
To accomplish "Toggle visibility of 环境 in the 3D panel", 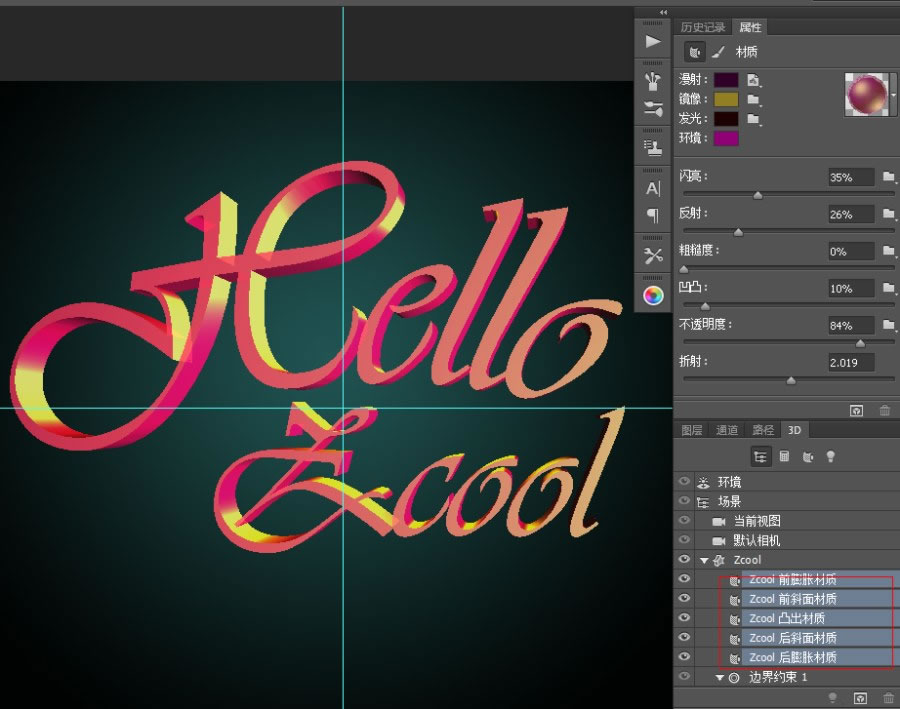I will (x=683, y=481).
